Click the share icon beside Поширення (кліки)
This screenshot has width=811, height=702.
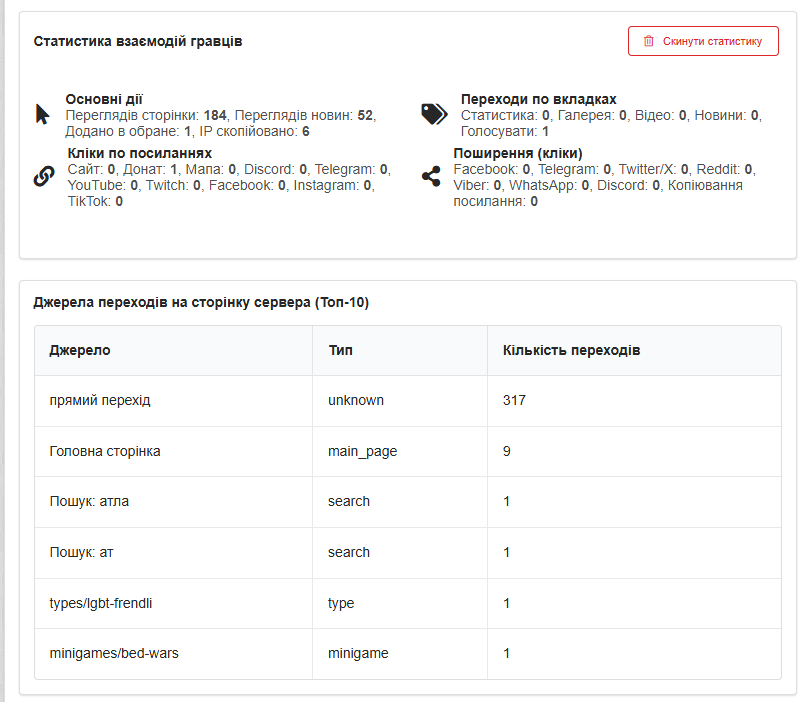point(431,177)
